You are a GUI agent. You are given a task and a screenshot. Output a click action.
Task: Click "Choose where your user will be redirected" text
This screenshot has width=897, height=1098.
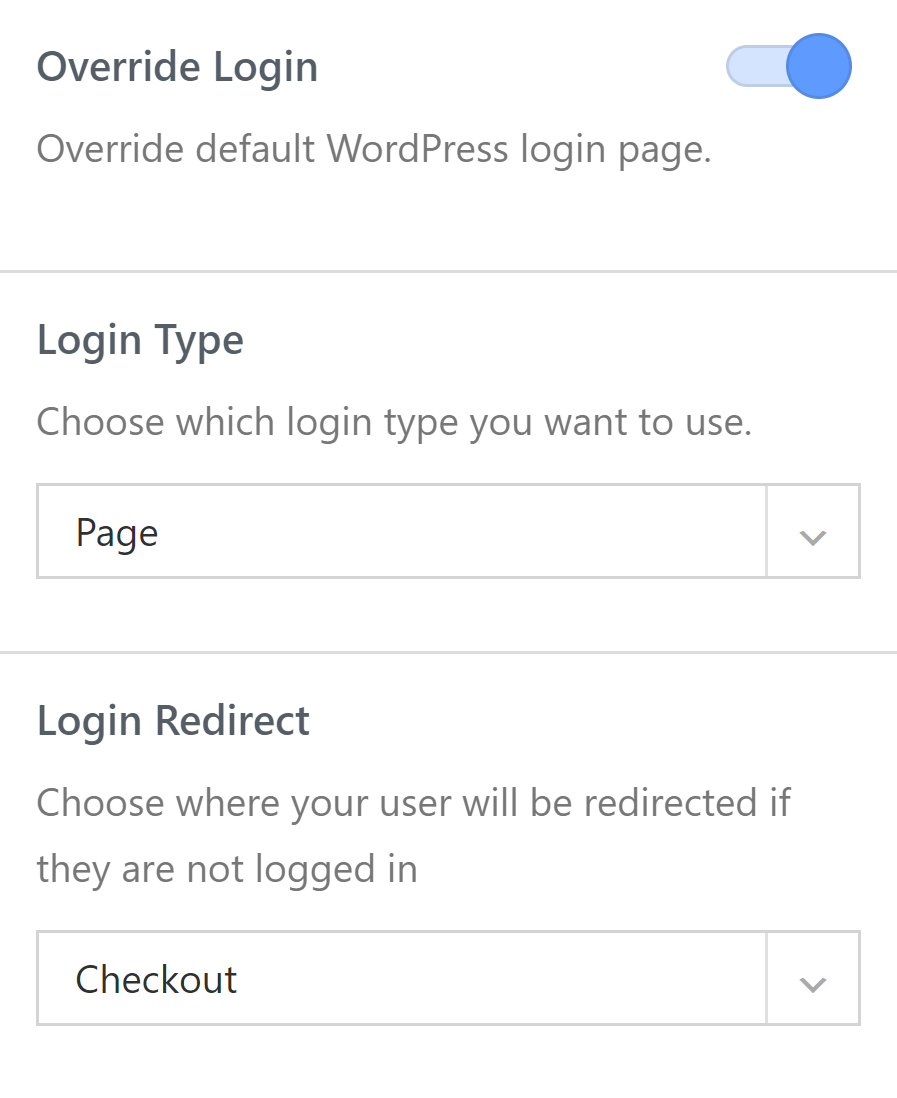pos(413,802)
